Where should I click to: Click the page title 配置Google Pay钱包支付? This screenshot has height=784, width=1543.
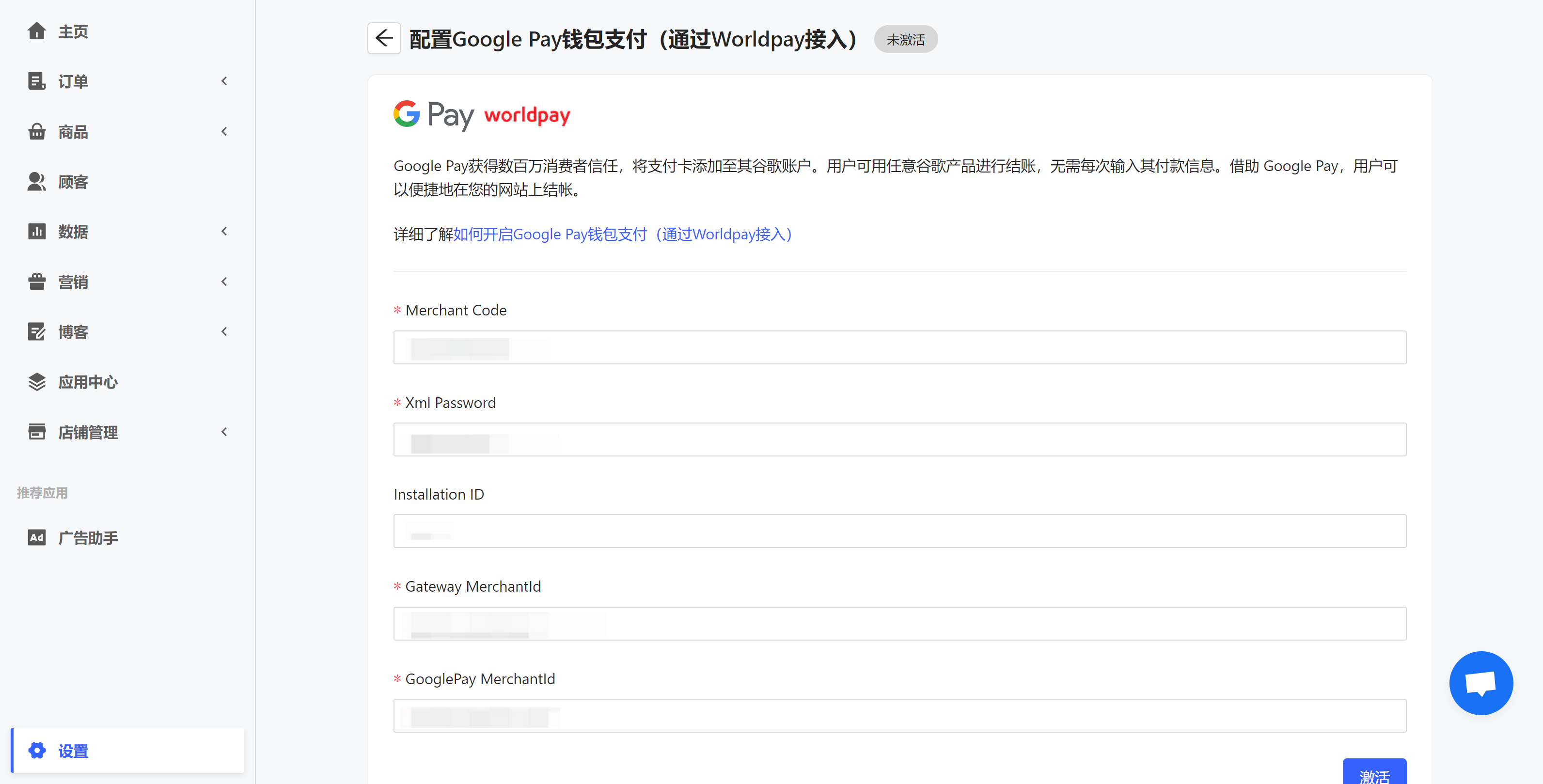pyautogui.click(x=635, y=39)
